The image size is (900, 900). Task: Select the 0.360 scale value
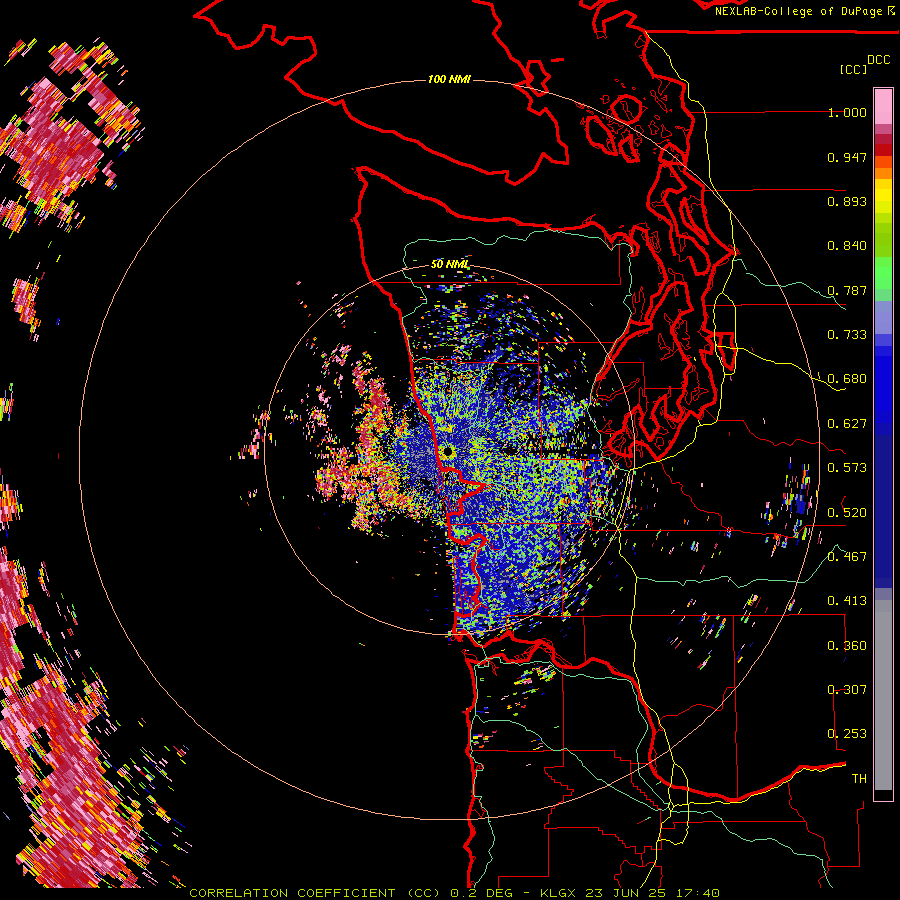[x=847, y=645]
